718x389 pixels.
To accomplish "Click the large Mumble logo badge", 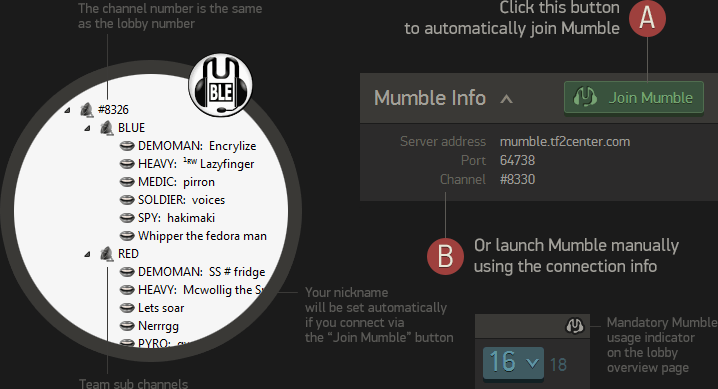I will (x=220, y=85).
